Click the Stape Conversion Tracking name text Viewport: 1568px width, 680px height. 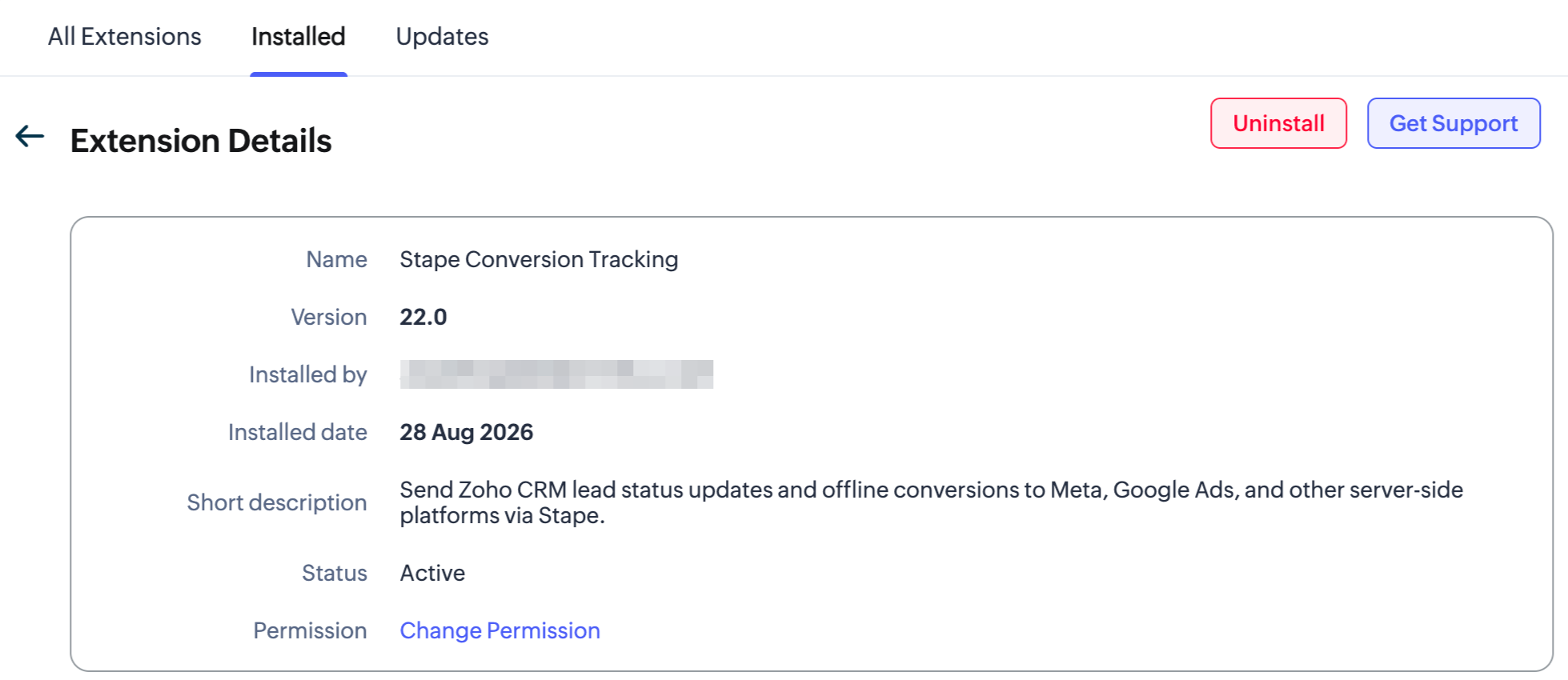click(539, 259)
